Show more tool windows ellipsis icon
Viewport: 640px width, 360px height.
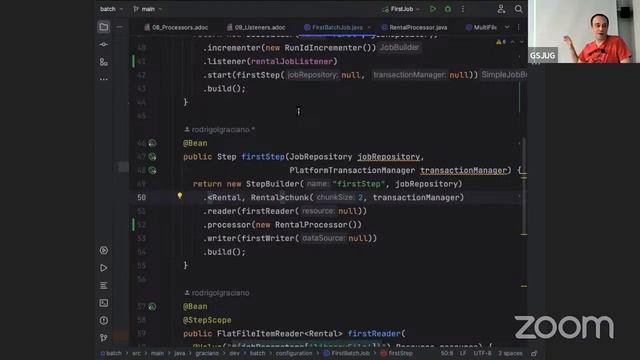104,79
